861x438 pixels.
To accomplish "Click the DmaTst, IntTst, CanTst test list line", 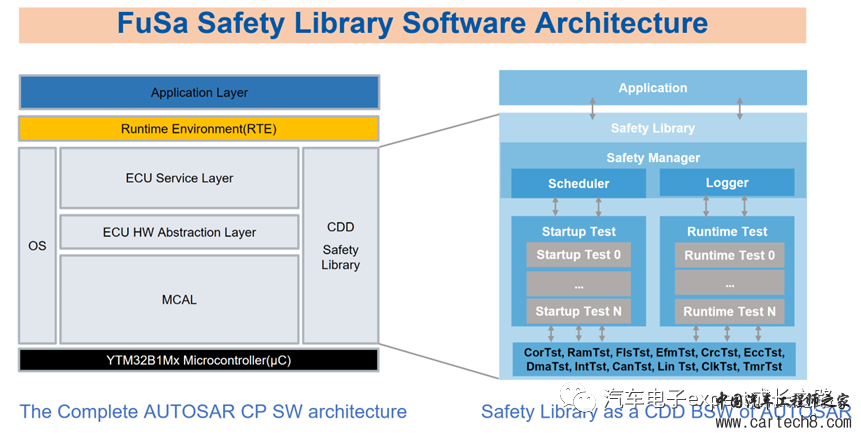I will pyautogui.click(x=654, y=367).
